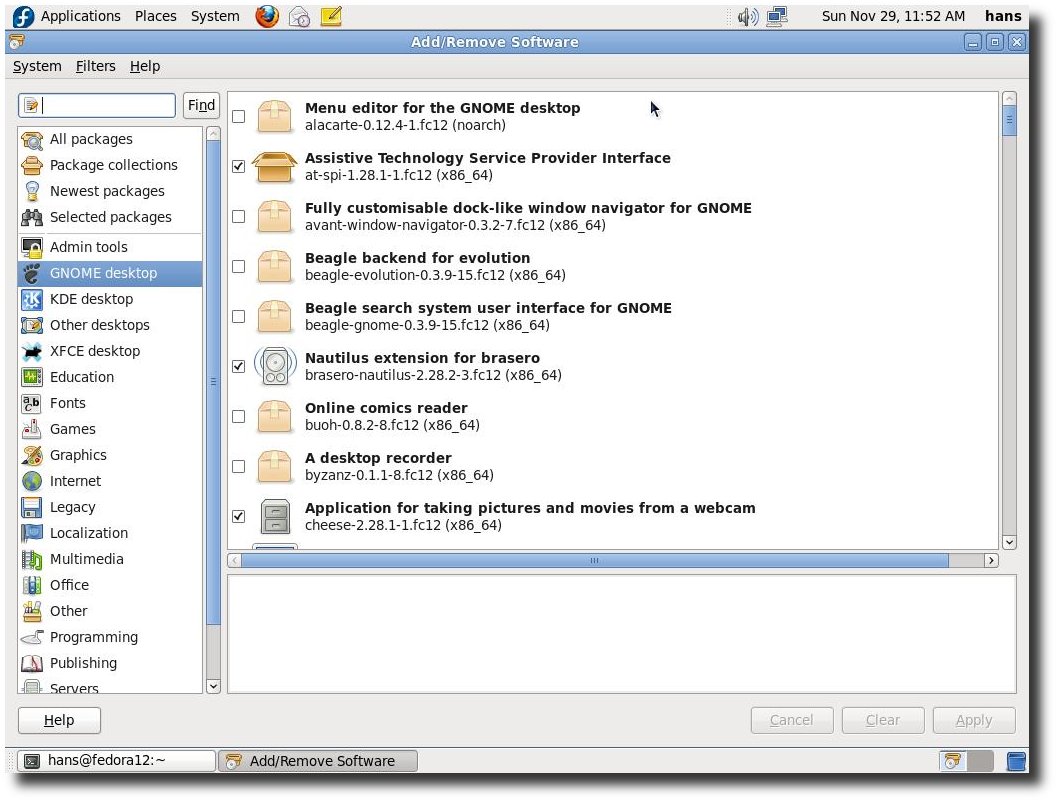Select the XFCE desktop mouse icon
1058x802 pixels.
coord(32,351)
